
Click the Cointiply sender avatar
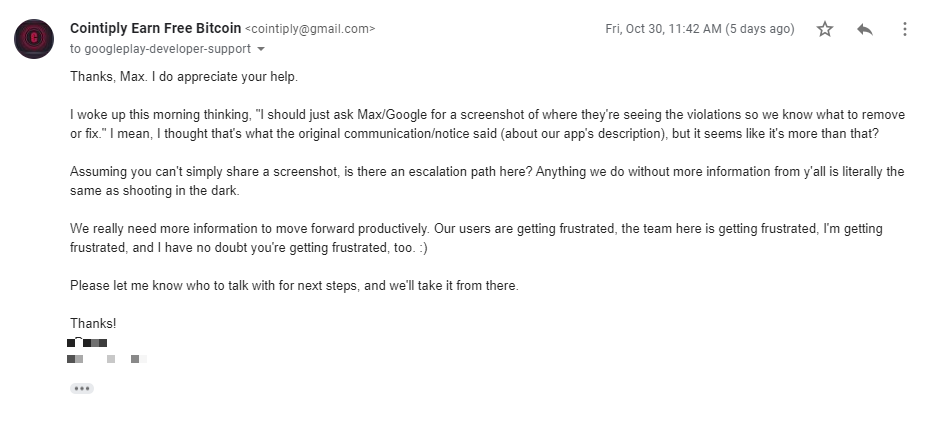click(34, 39)
